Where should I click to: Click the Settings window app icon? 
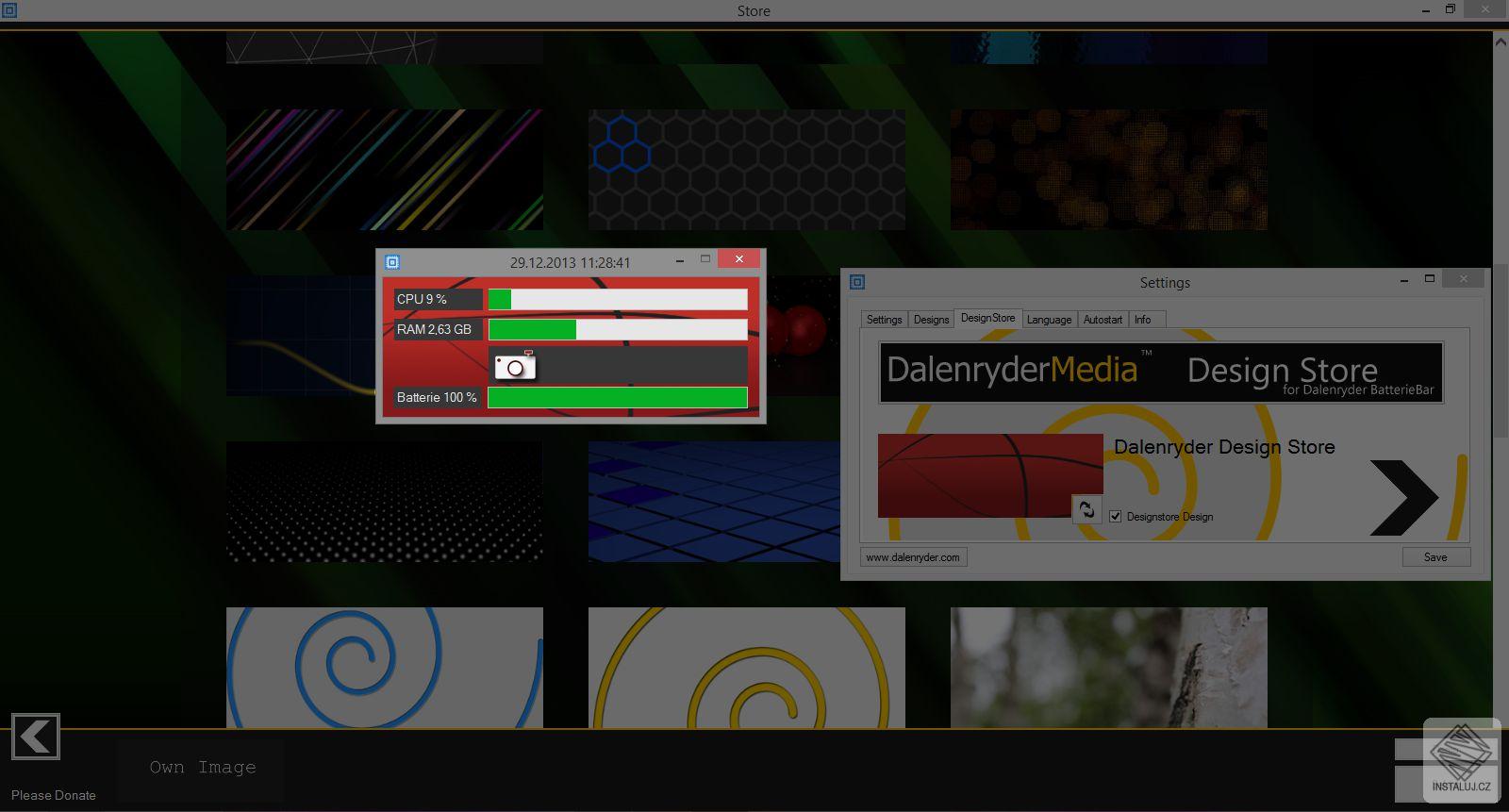click(857, 282)
